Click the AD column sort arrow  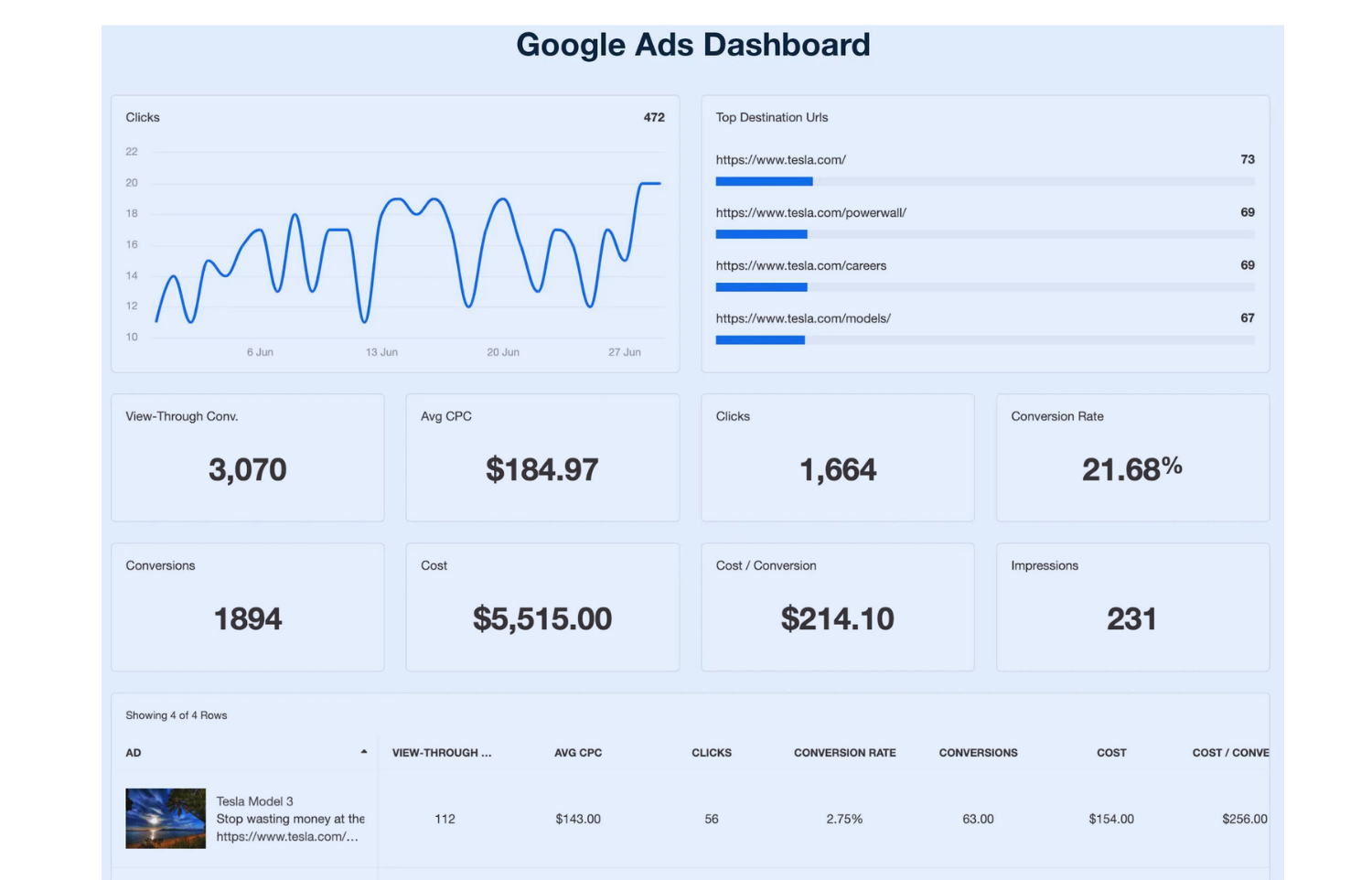(x=364, y=752)
